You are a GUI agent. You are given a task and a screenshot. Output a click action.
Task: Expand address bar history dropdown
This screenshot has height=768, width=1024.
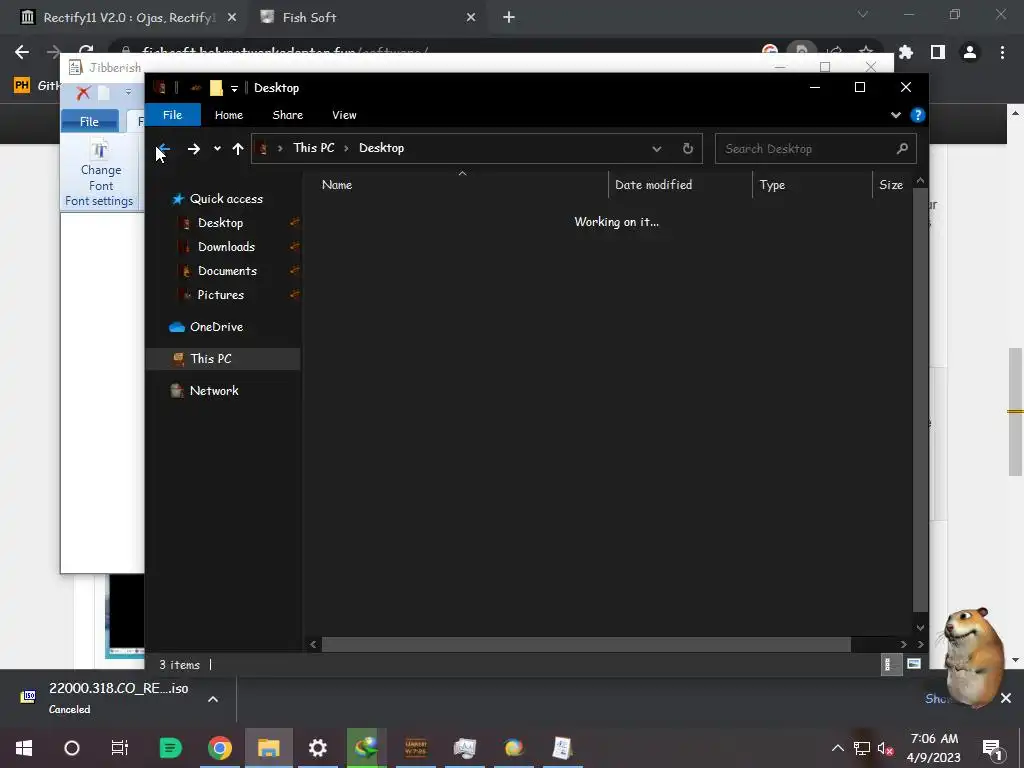tap(656, 148)
